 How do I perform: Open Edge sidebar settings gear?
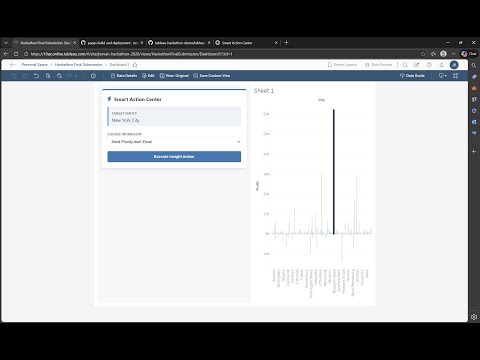tap(474, 317)
